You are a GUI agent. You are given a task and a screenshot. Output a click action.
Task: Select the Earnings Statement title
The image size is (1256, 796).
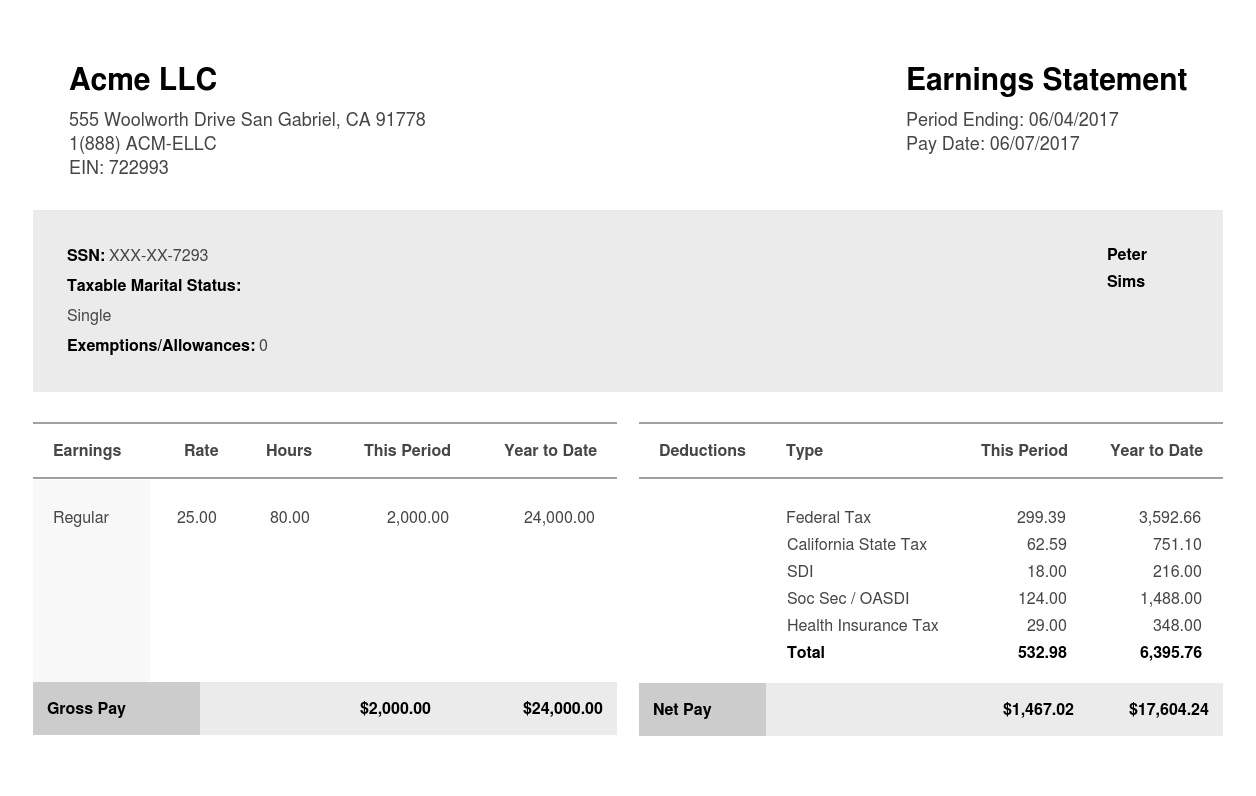(1046, 80)
